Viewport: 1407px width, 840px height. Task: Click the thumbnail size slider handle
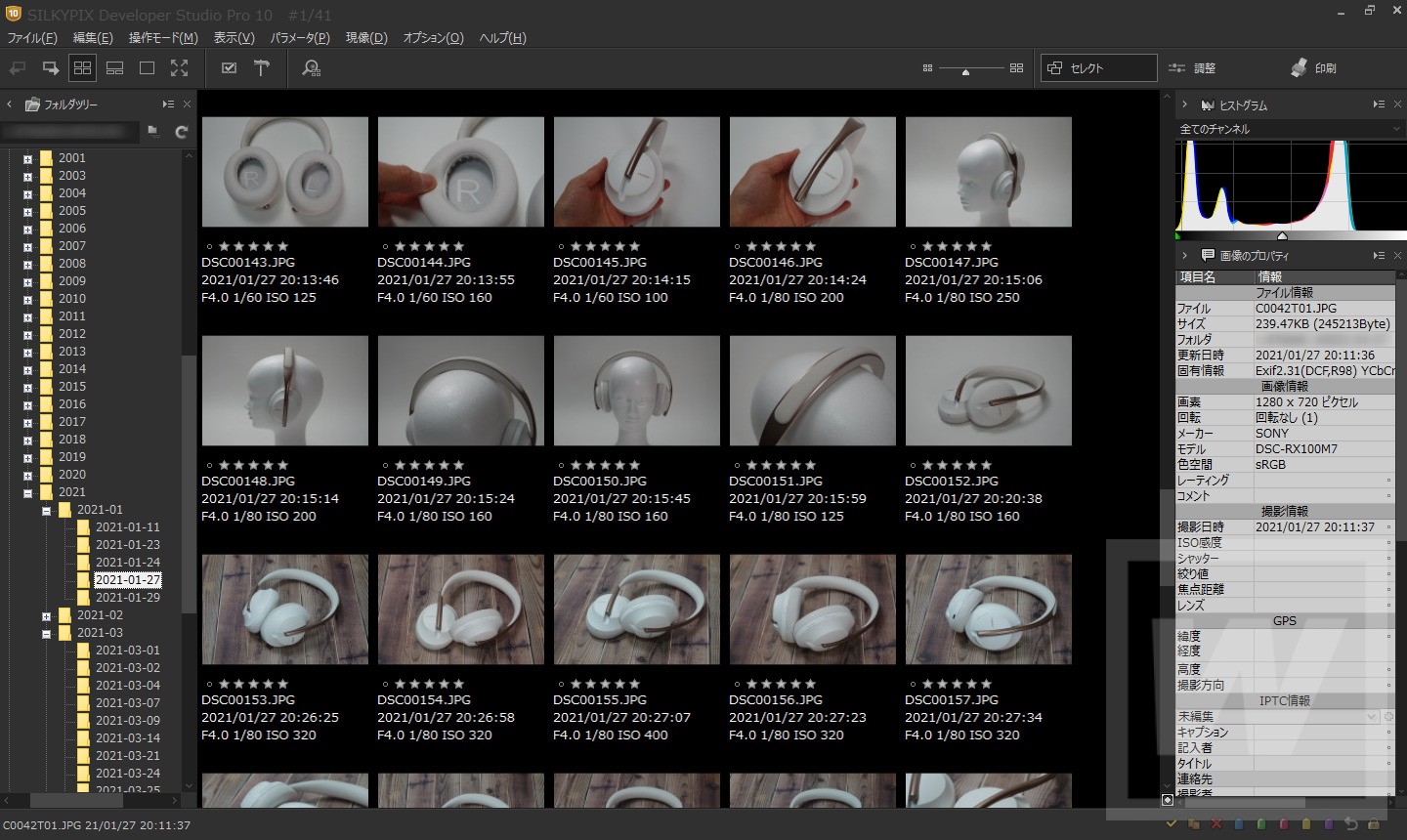(965, 71)
